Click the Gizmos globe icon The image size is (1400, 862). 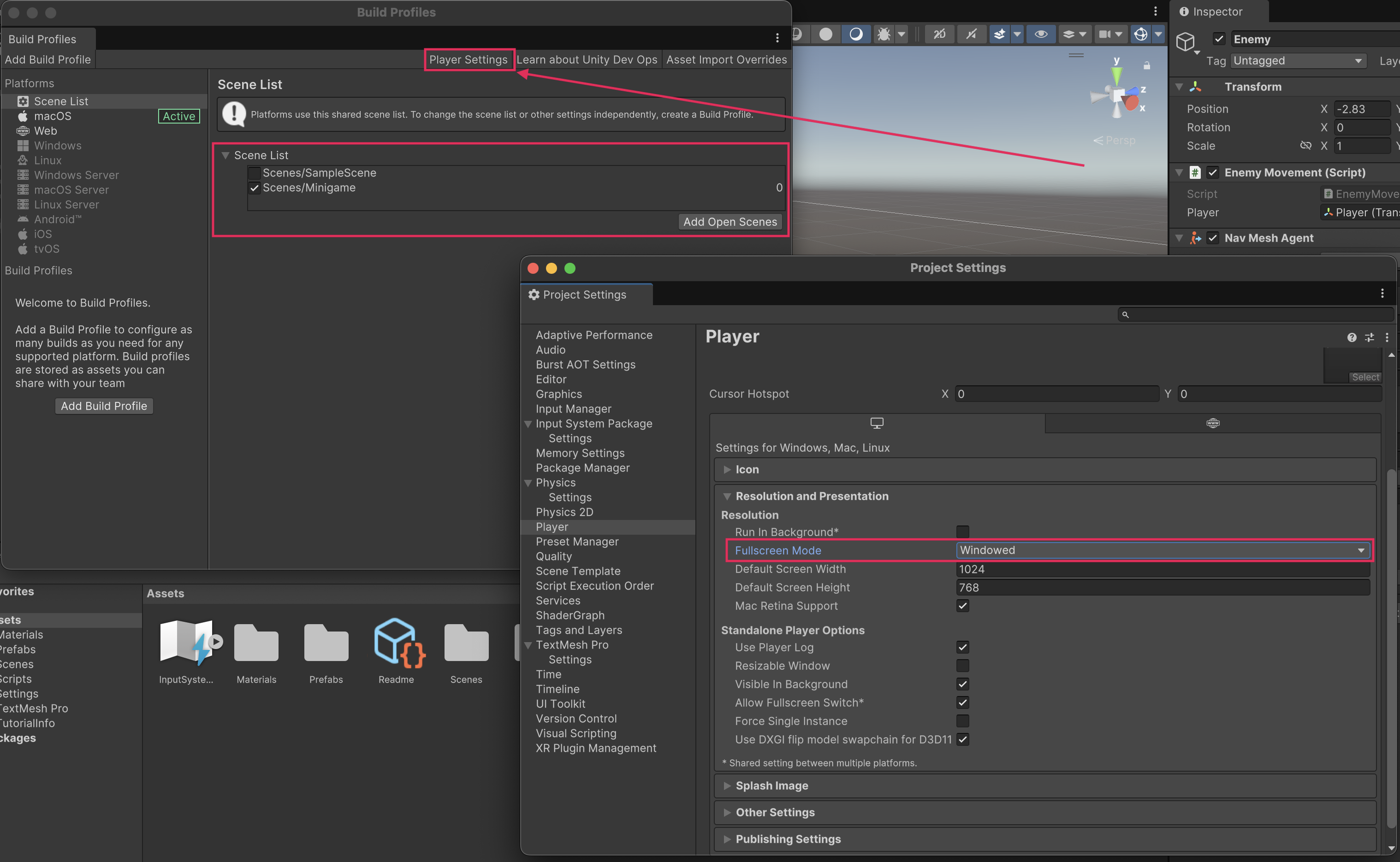coord(1140,34)
